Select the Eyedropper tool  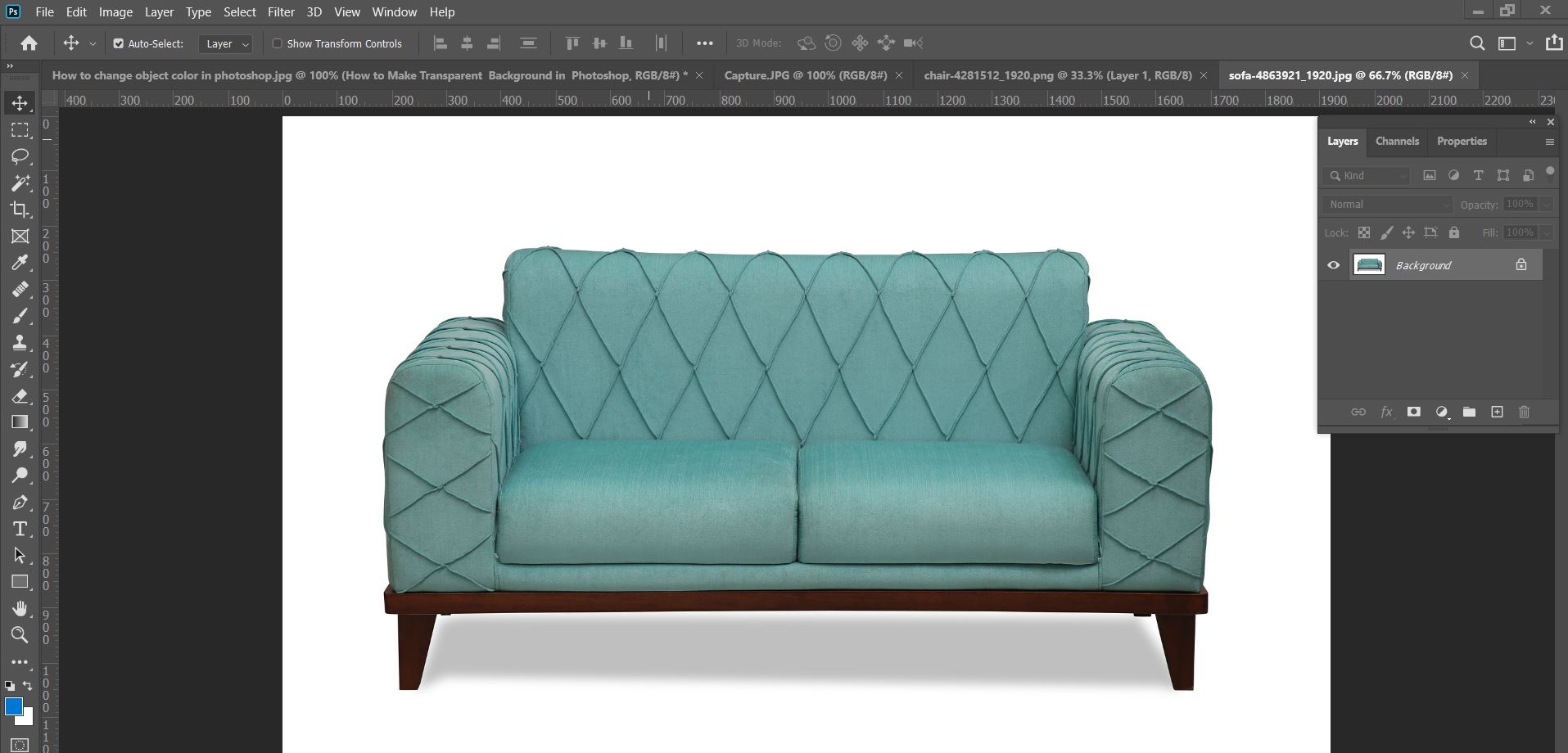[x=20, y=262]
